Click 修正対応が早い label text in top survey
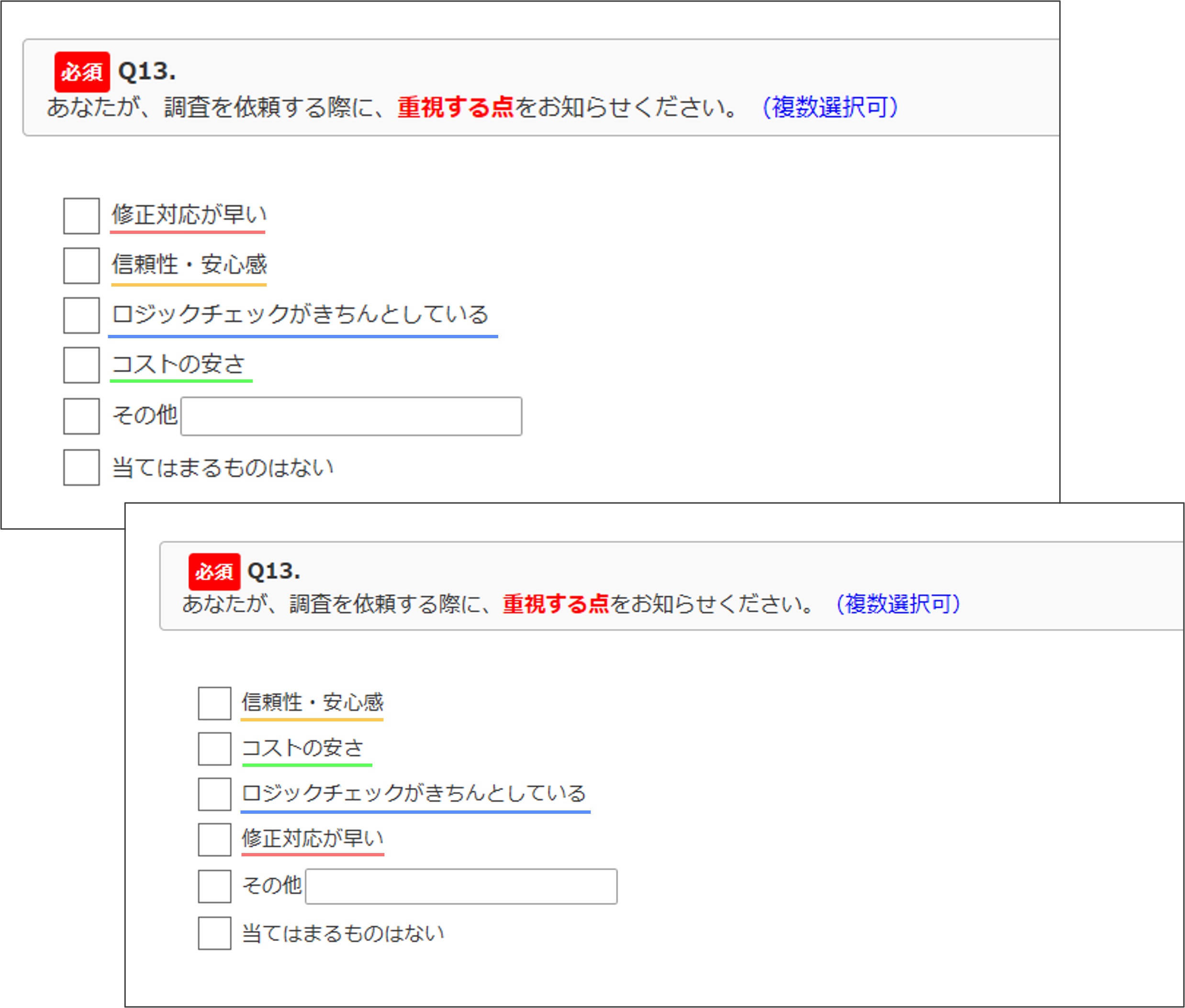This screenshot has width=1185, height=1008. tap(189, 215)
